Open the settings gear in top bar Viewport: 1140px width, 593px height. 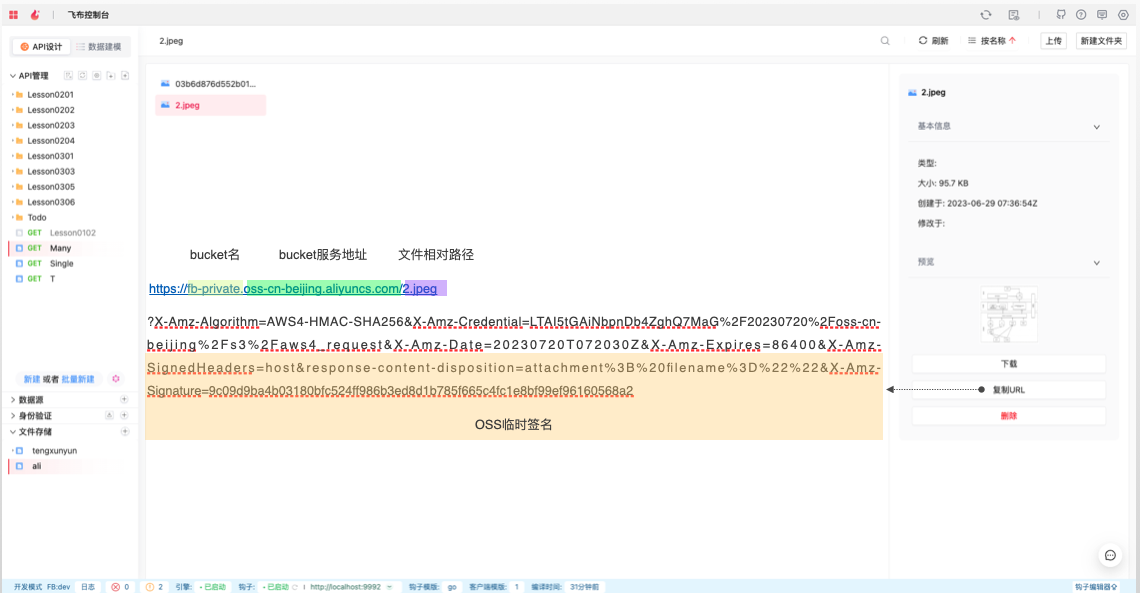click(x=1123, y=15)
